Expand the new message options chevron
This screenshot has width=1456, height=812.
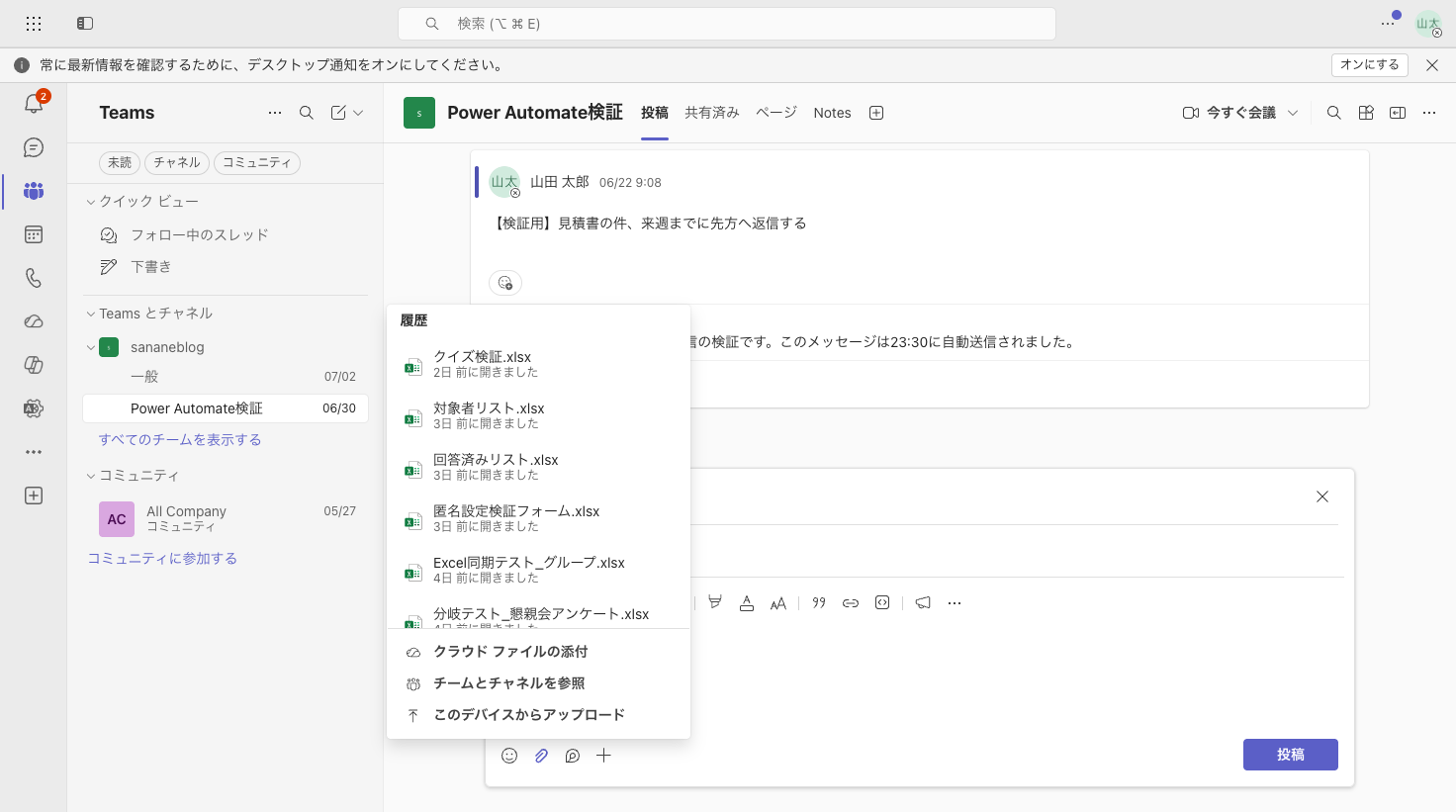(358, 113)
